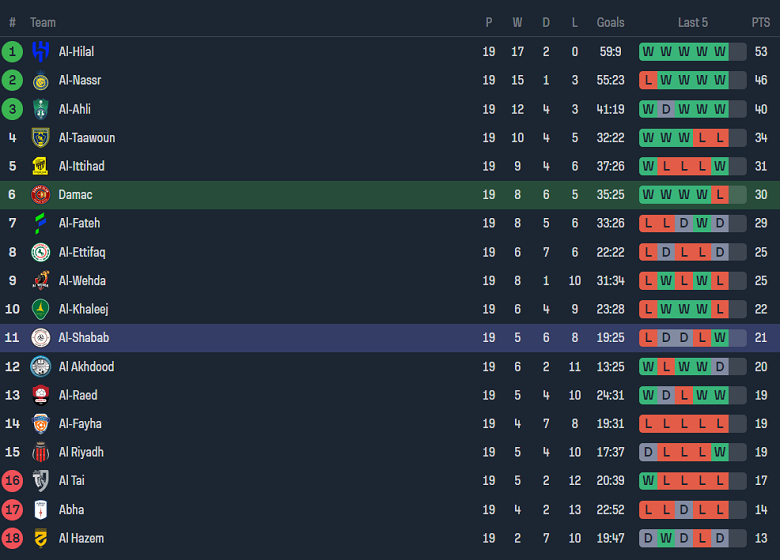Click the Al-Nassr club crest icon
780x560 pixels.
tap(41, 80)
